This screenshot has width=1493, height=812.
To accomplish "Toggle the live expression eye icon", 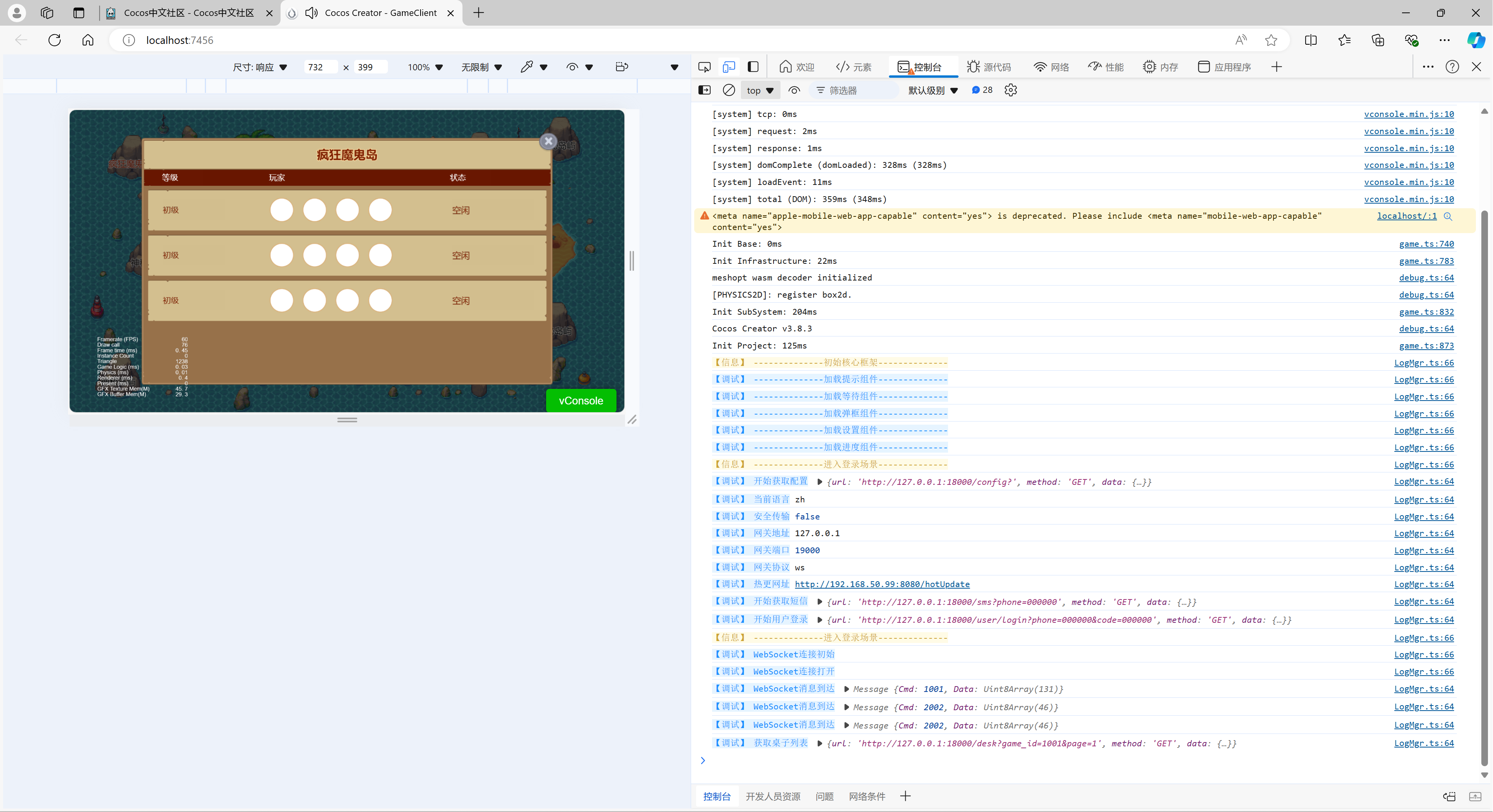I will 794,90.
